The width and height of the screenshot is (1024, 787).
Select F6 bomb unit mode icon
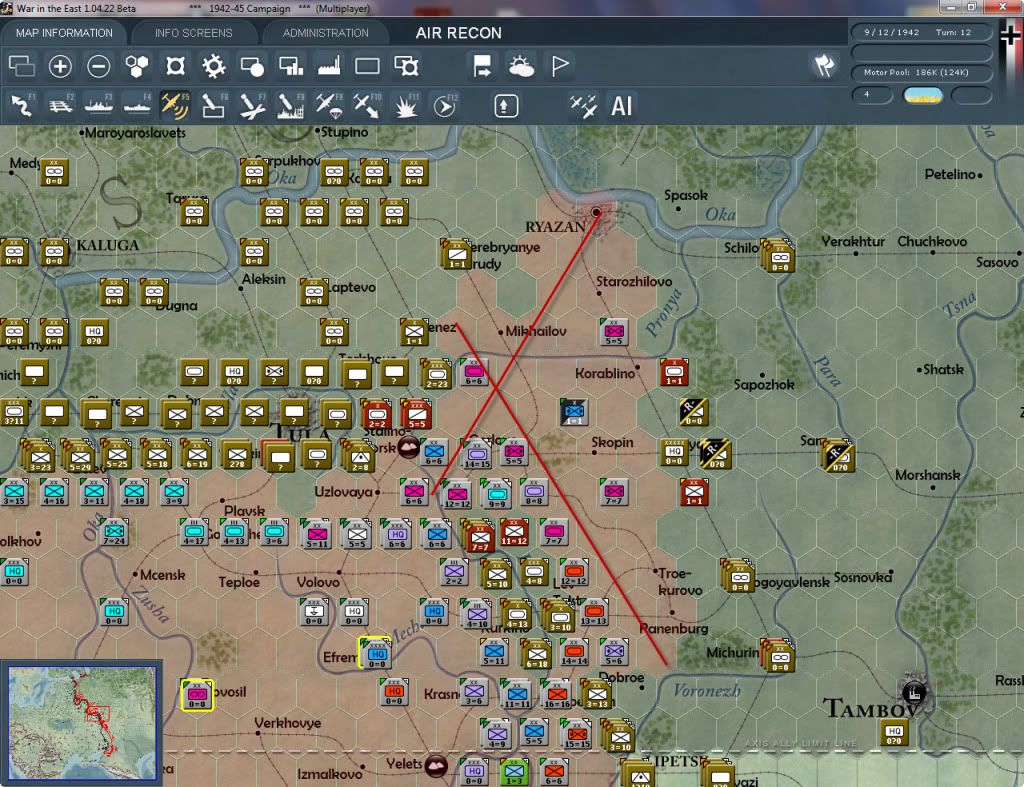pyautogui.click(x=214, y=105)
